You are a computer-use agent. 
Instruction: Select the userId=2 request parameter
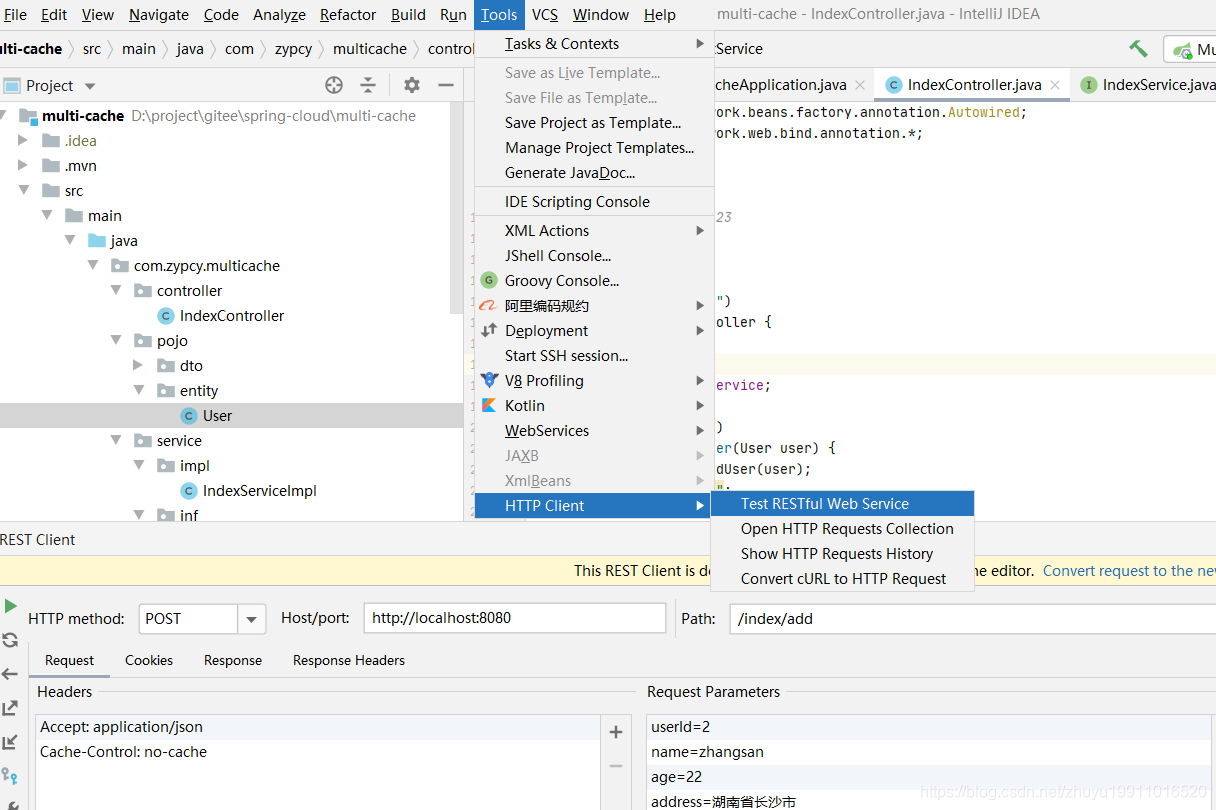pos(931,727)
